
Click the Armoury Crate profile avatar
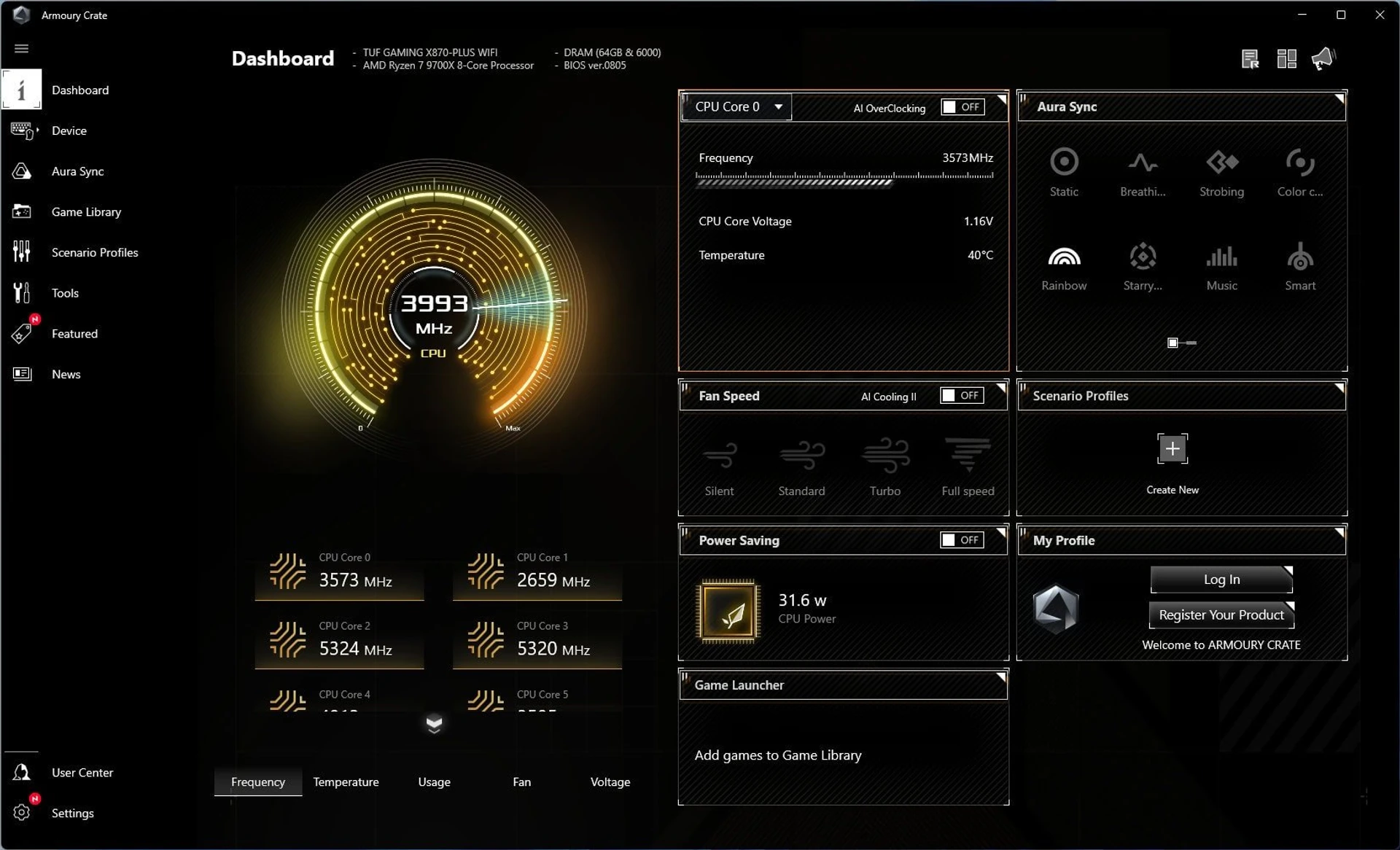coord(1056,609)
